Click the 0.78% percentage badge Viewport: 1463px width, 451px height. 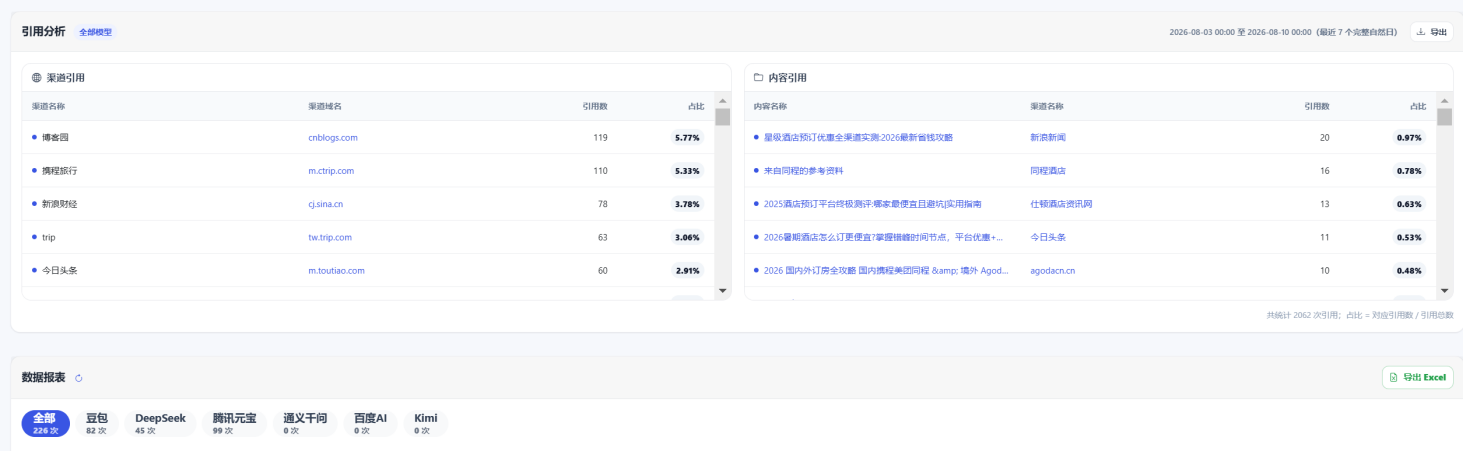pyautogui.click(x=1409, y=171)
